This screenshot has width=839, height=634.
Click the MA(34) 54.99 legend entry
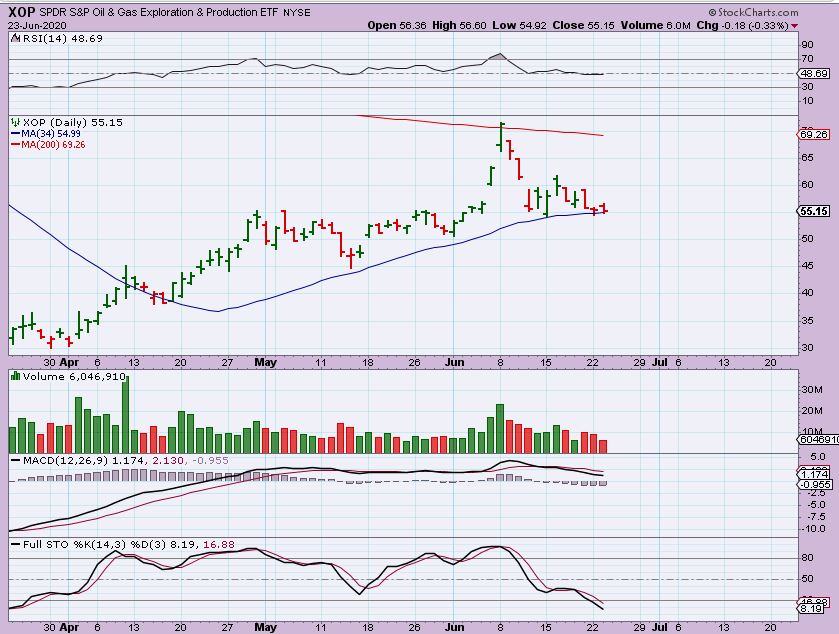click(46, 134)
